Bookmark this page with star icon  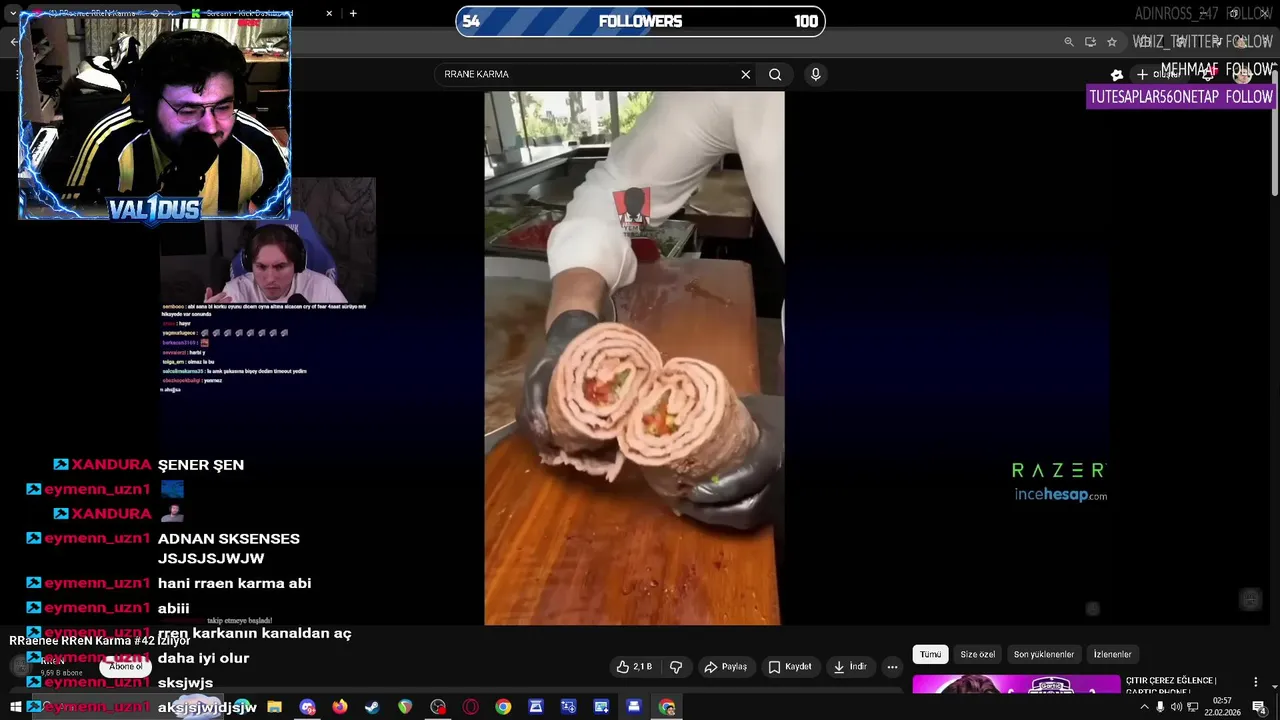[1112, 42]
